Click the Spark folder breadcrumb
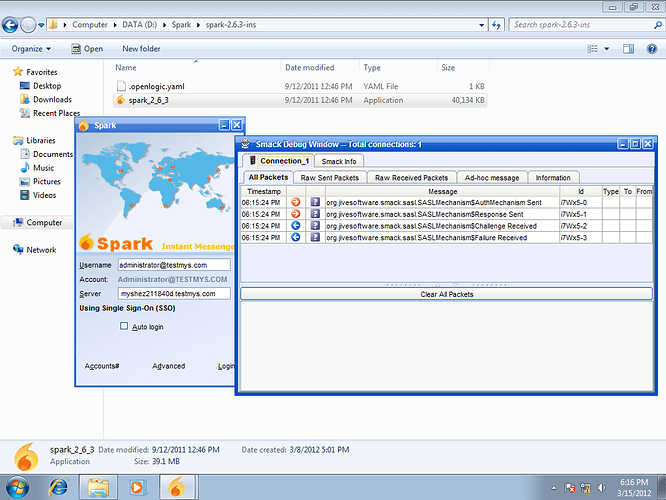This screenshot has width=666, height=500. [x=181, y=25]
